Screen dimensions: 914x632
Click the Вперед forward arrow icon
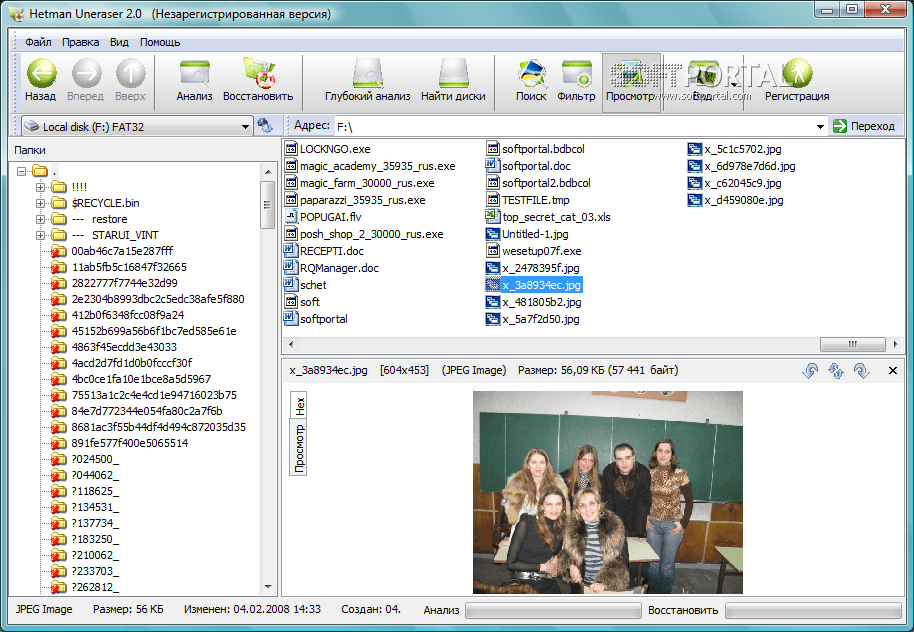click(x=86, y=74)
